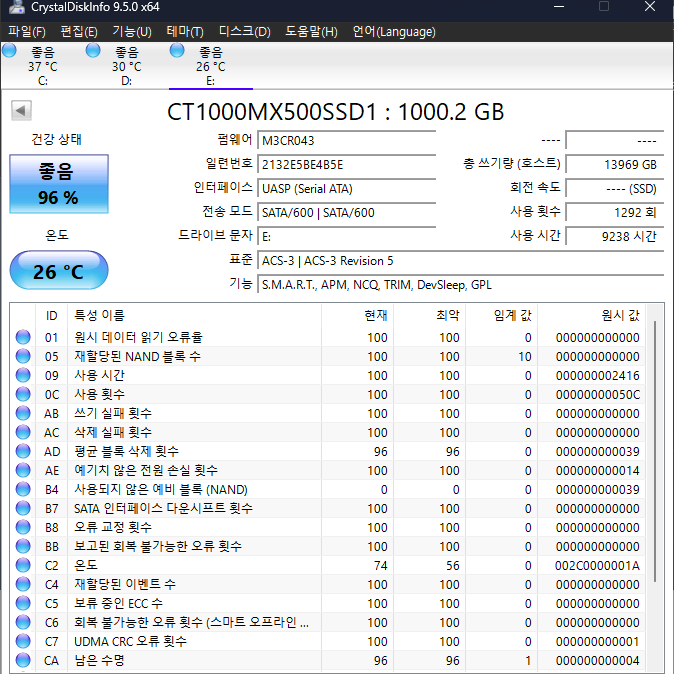Click status orb for attribute C5
674x674 pixels.
(x=23, y=603)
